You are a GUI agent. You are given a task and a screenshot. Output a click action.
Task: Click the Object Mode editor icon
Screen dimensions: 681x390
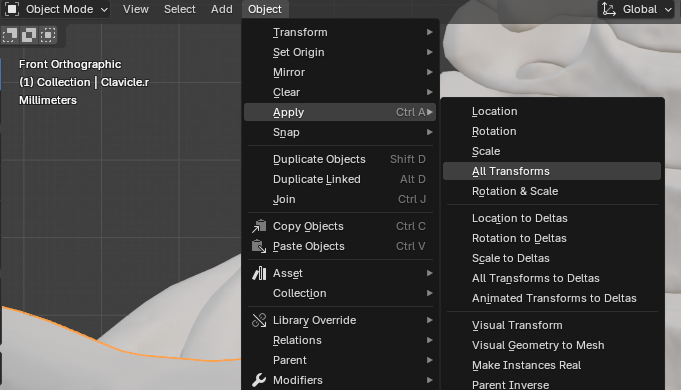12,9
